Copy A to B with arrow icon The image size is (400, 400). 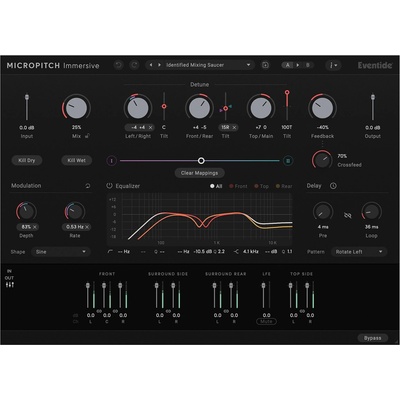click(298, 65)
